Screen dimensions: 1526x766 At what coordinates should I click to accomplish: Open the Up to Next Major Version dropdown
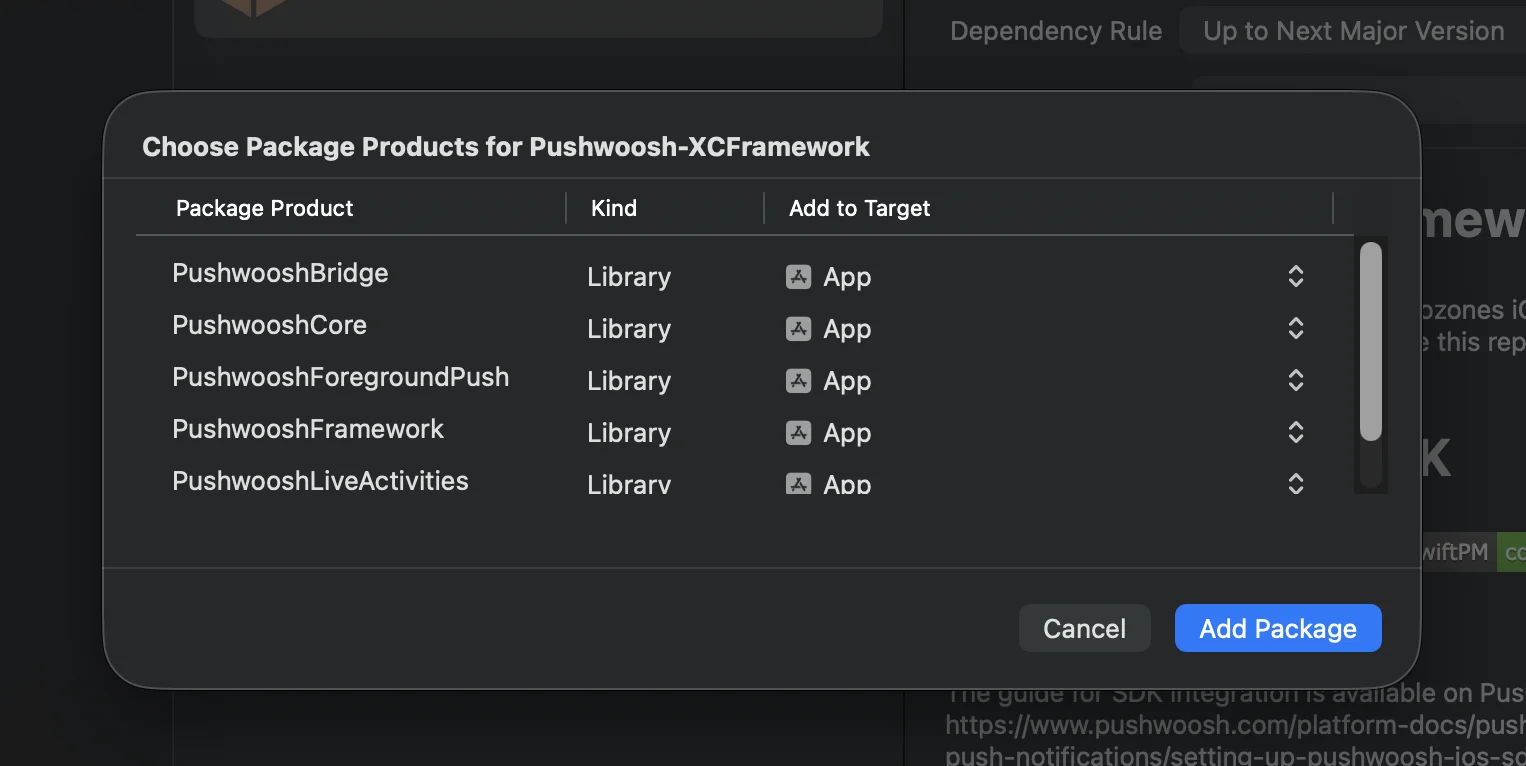click(1353, 31)
